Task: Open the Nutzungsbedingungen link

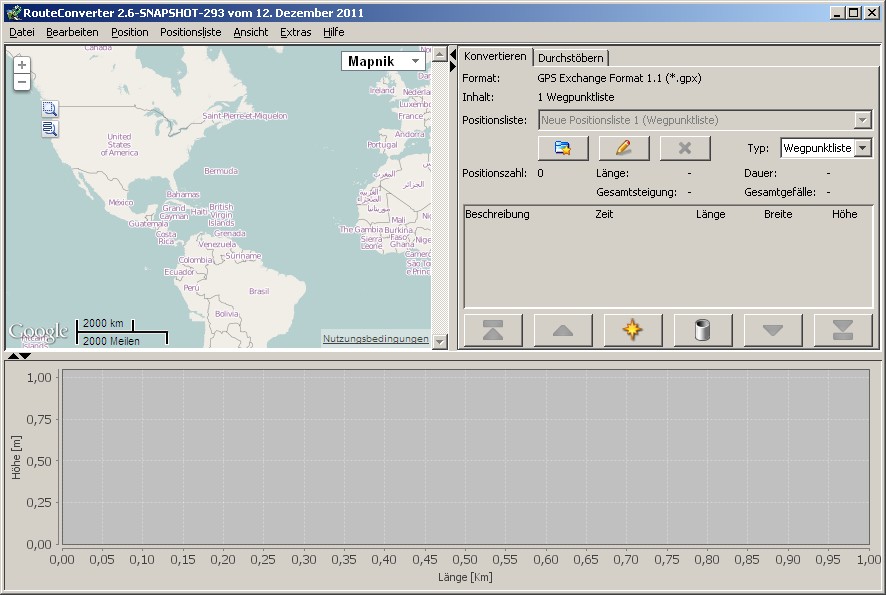Action: coord(375,339)
